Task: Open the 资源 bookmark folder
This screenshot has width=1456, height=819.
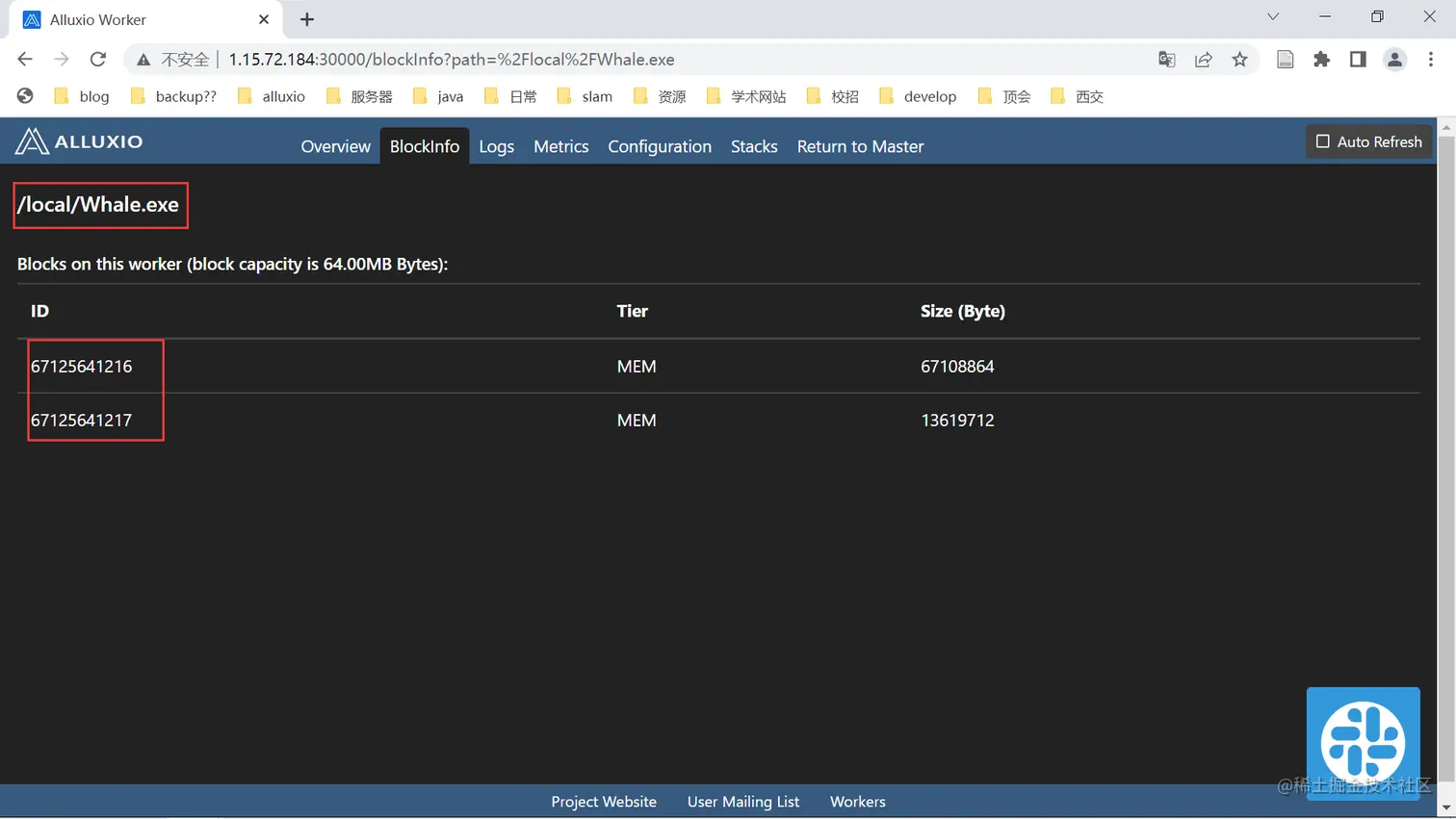Action: [660, 96]
